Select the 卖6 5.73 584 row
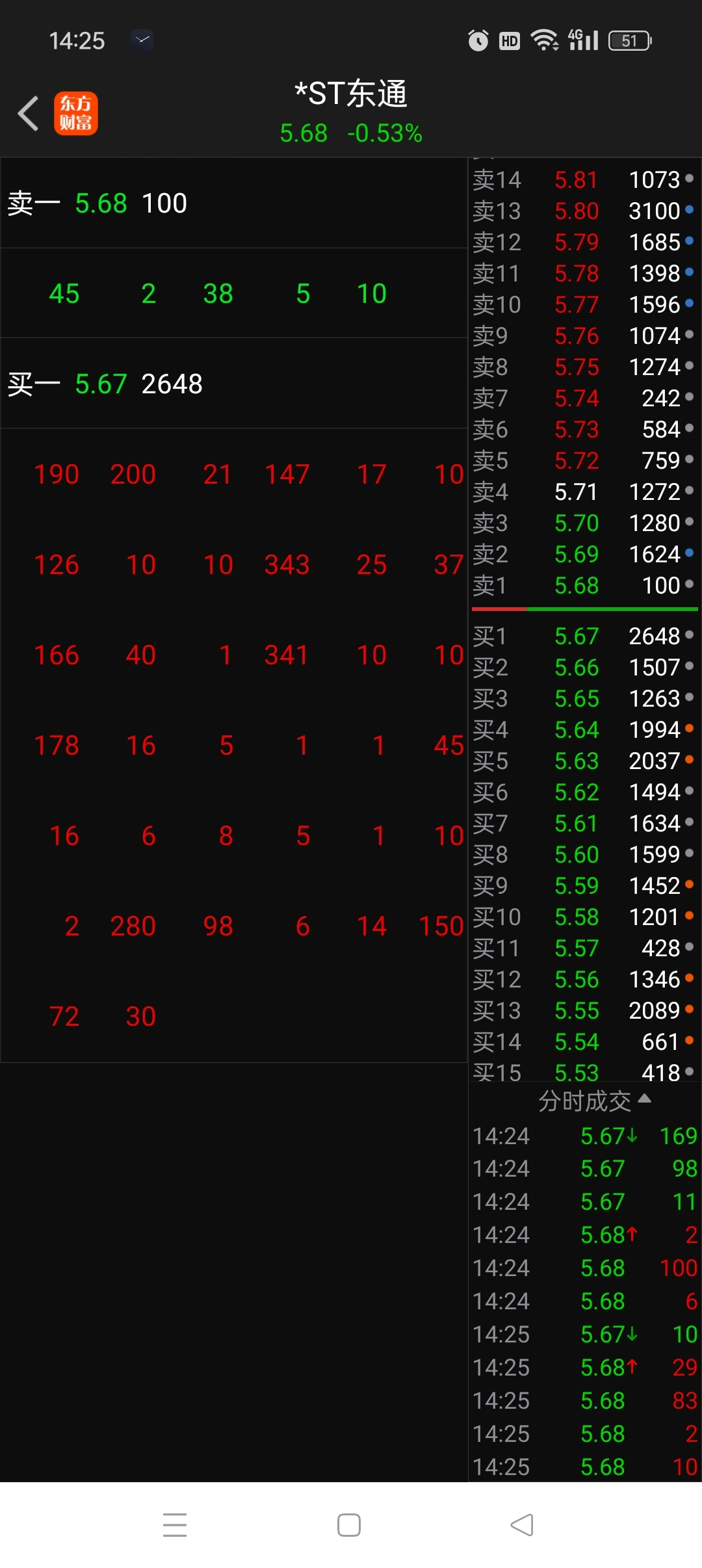Viewport: 702px width, 1568px height. 584,429
